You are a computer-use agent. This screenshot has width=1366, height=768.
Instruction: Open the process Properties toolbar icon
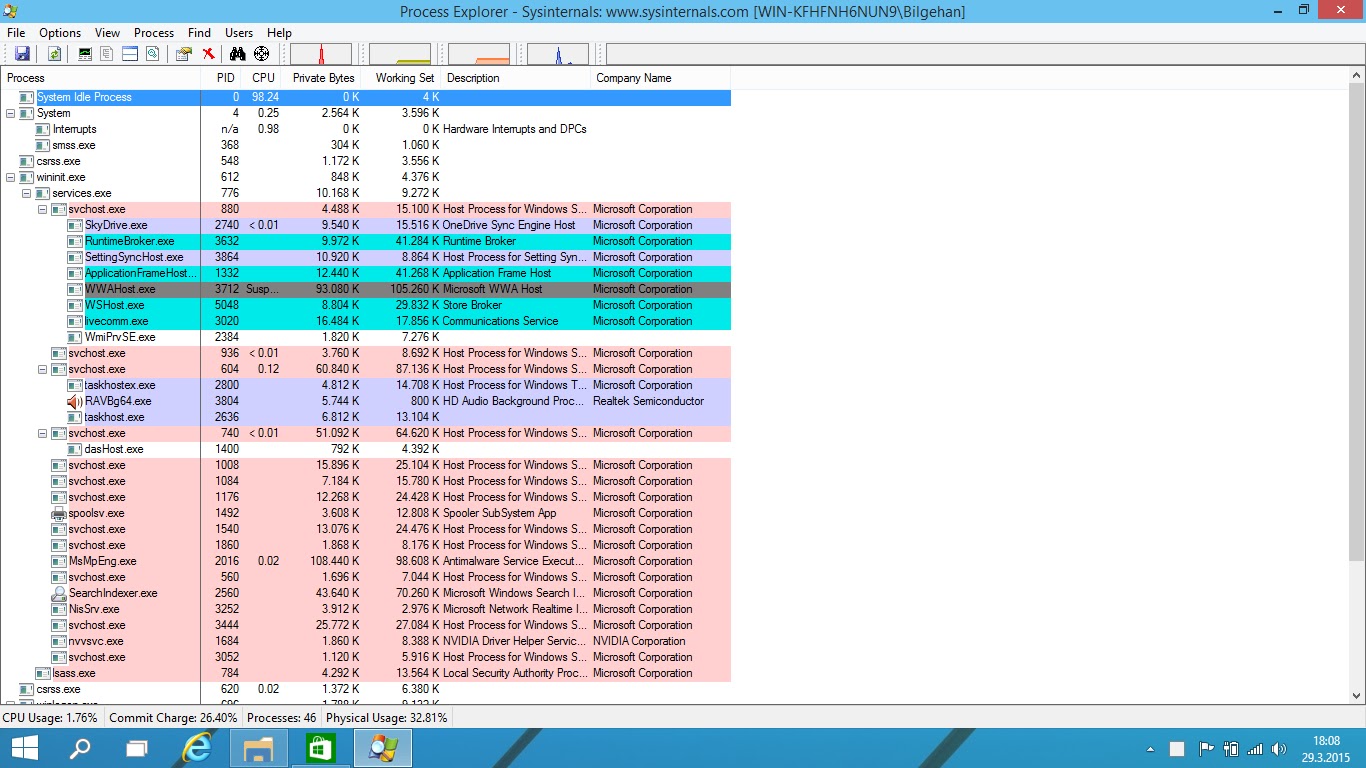pyautogui.click(x=184, y=54)
